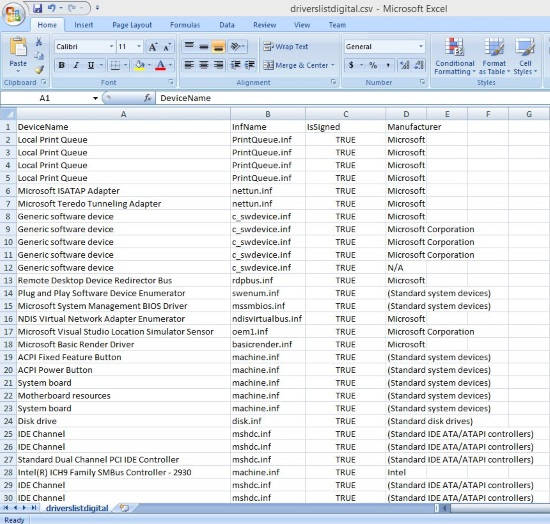The width and height of the screenshot is (550, 524).
Task: Center the text horizontally
Action: pyautogui.click(x=204, y=65)
